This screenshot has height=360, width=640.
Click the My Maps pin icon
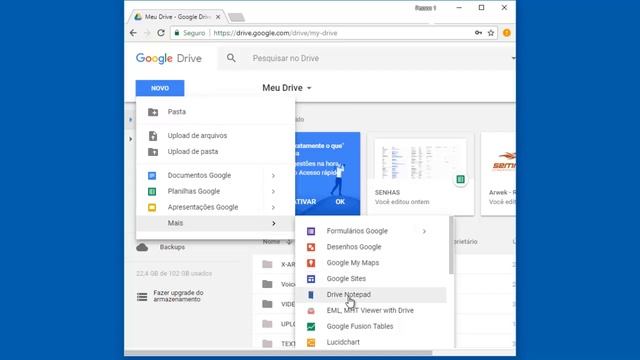point(311,263)
